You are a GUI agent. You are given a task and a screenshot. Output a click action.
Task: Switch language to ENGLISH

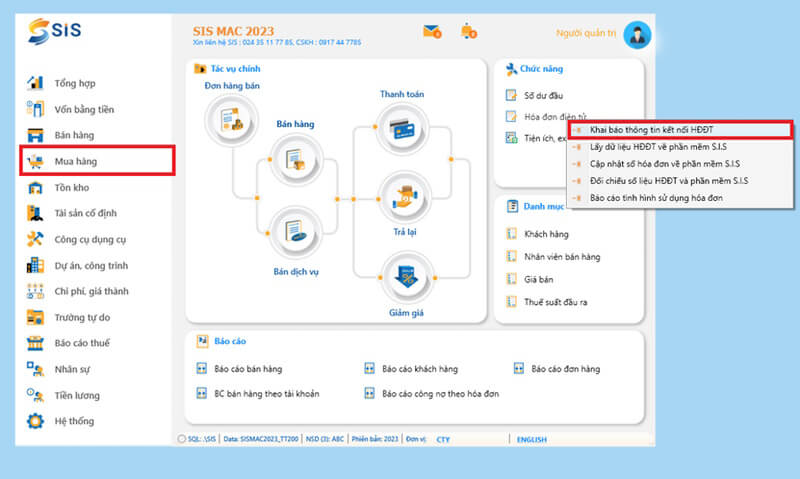tap(532, 439)
